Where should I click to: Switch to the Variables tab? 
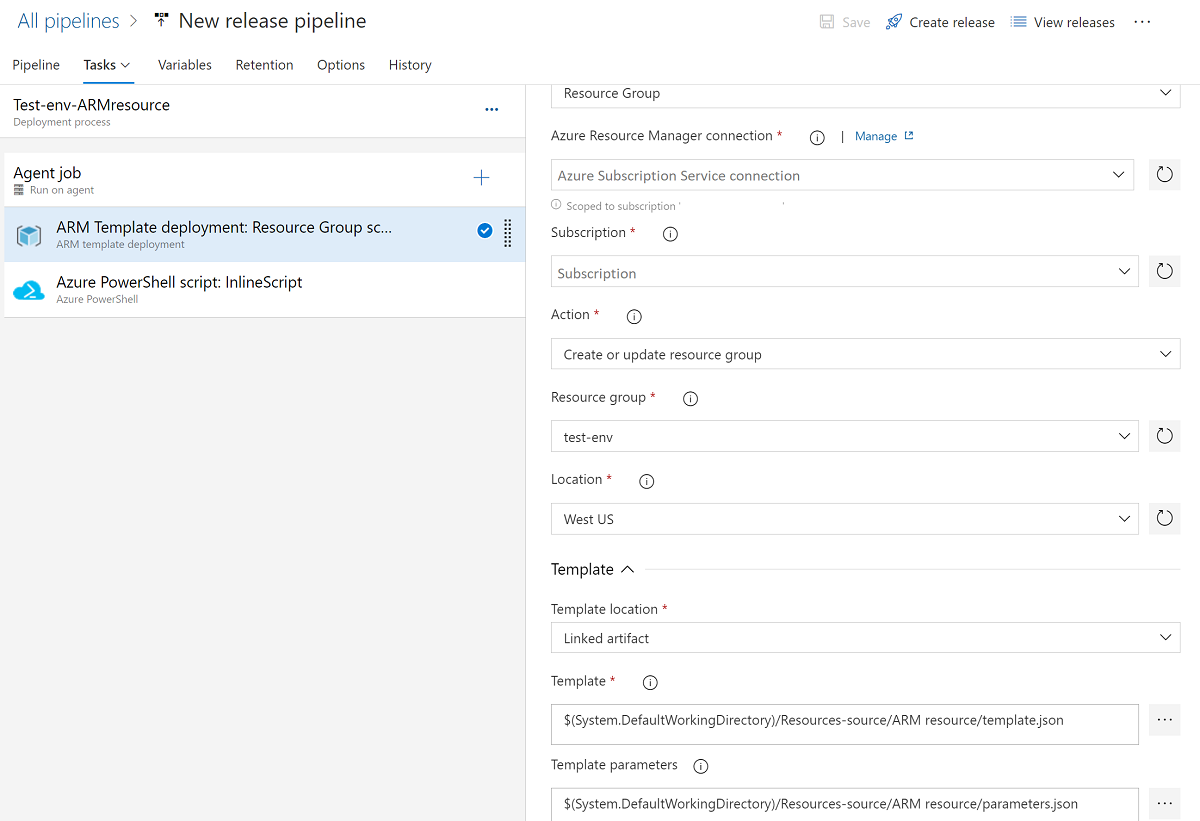(x=185, y=65)
